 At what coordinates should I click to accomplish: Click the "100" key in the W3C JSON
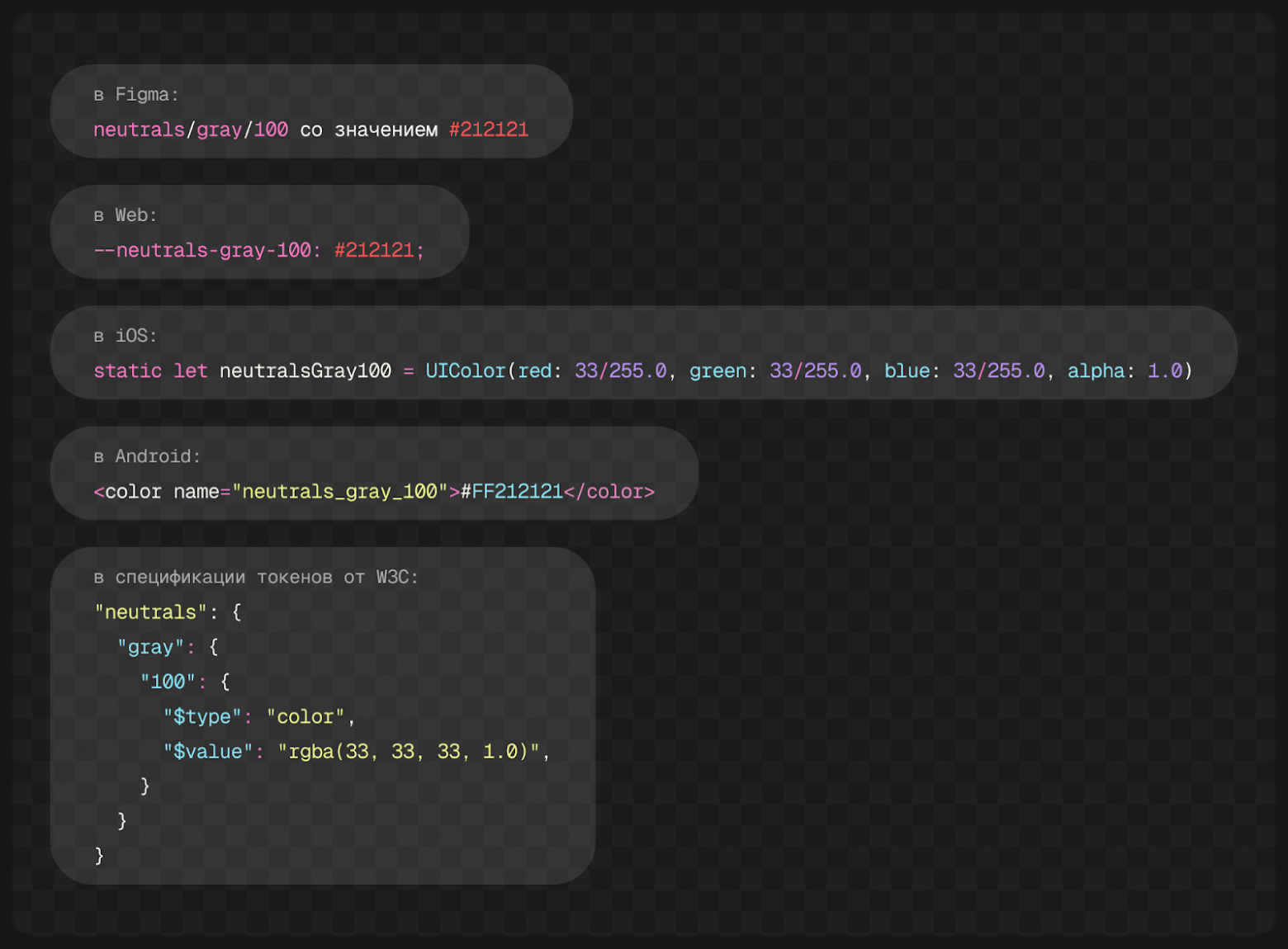[168, 682]
